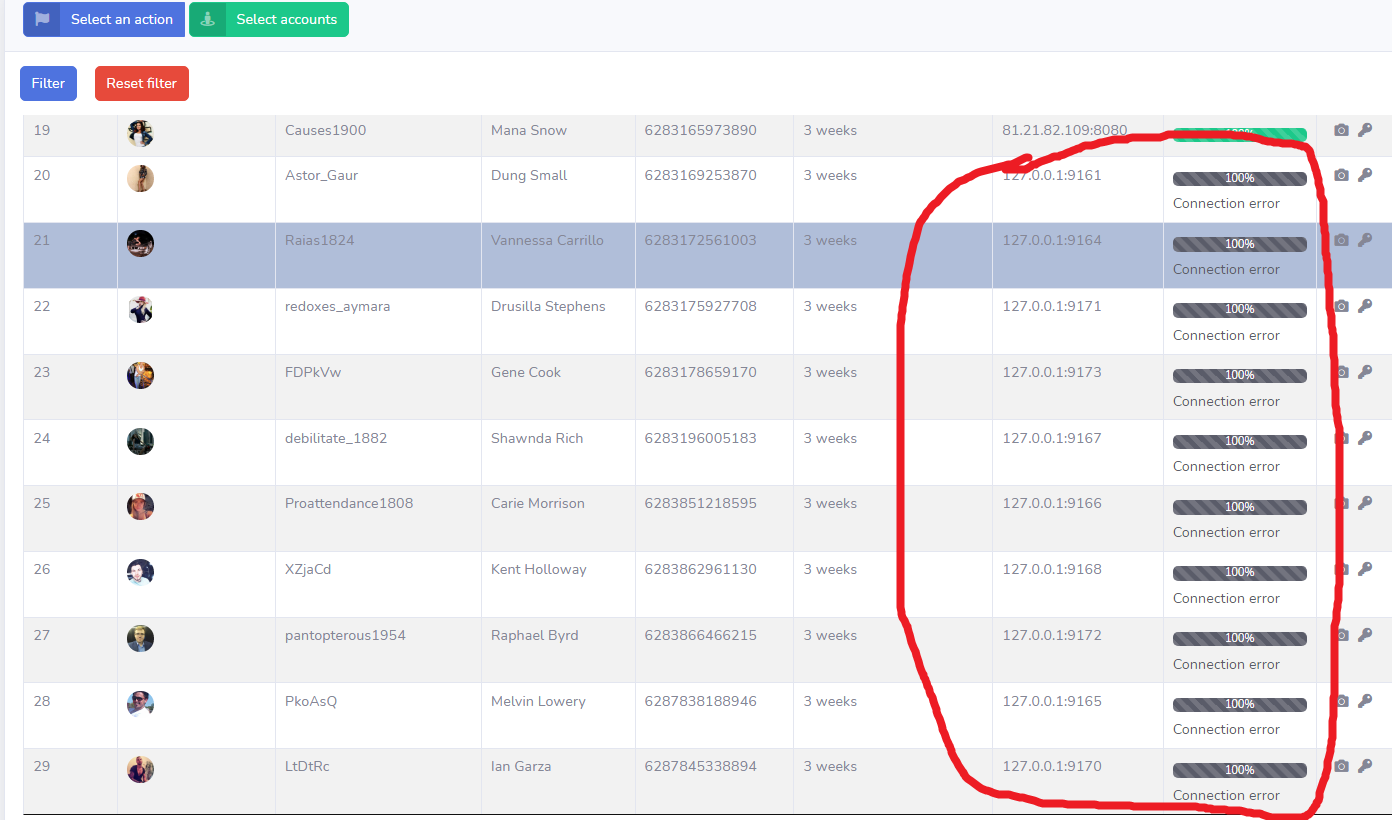
Task: Click the key icon in Raias1824 row
Action: [x=1365, y=240]
